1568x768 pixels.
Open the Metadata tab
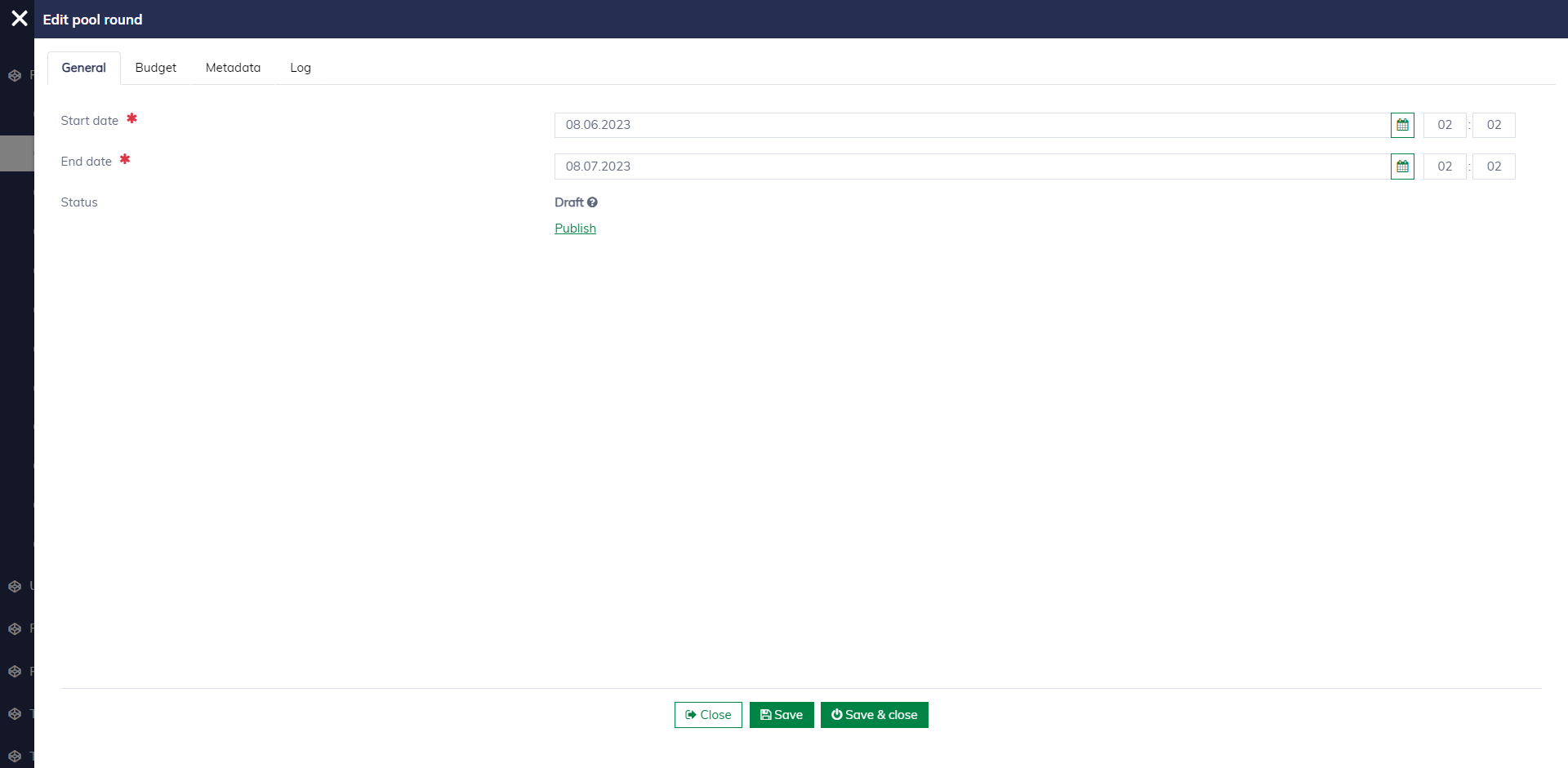click(x=233, y=68)
